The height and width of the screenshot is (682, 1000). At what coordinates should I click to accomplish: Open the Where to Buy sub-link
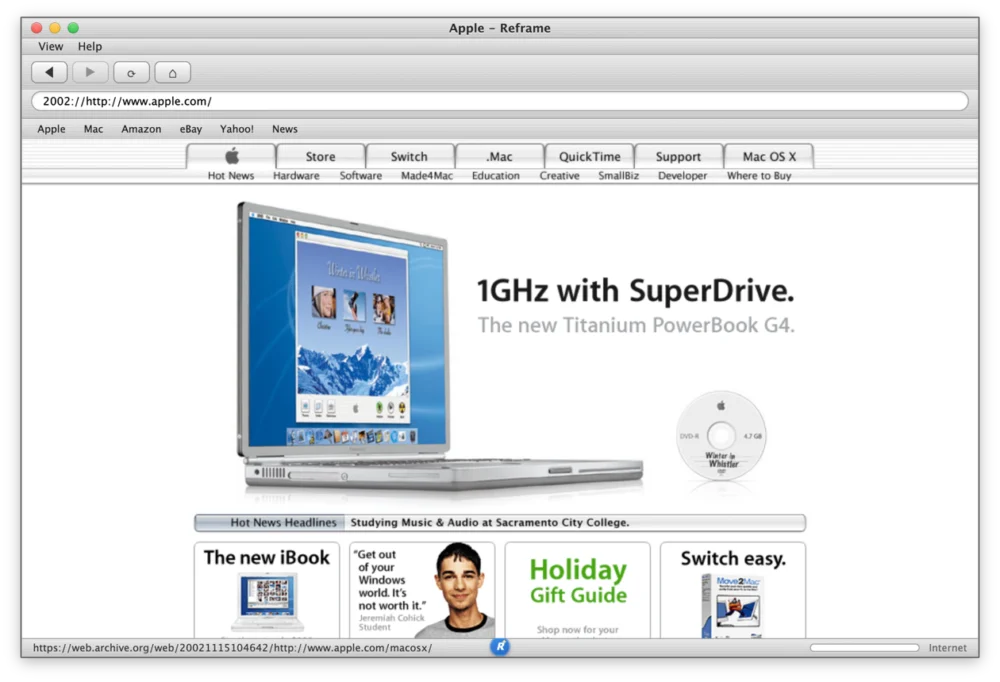pos(759,175)
